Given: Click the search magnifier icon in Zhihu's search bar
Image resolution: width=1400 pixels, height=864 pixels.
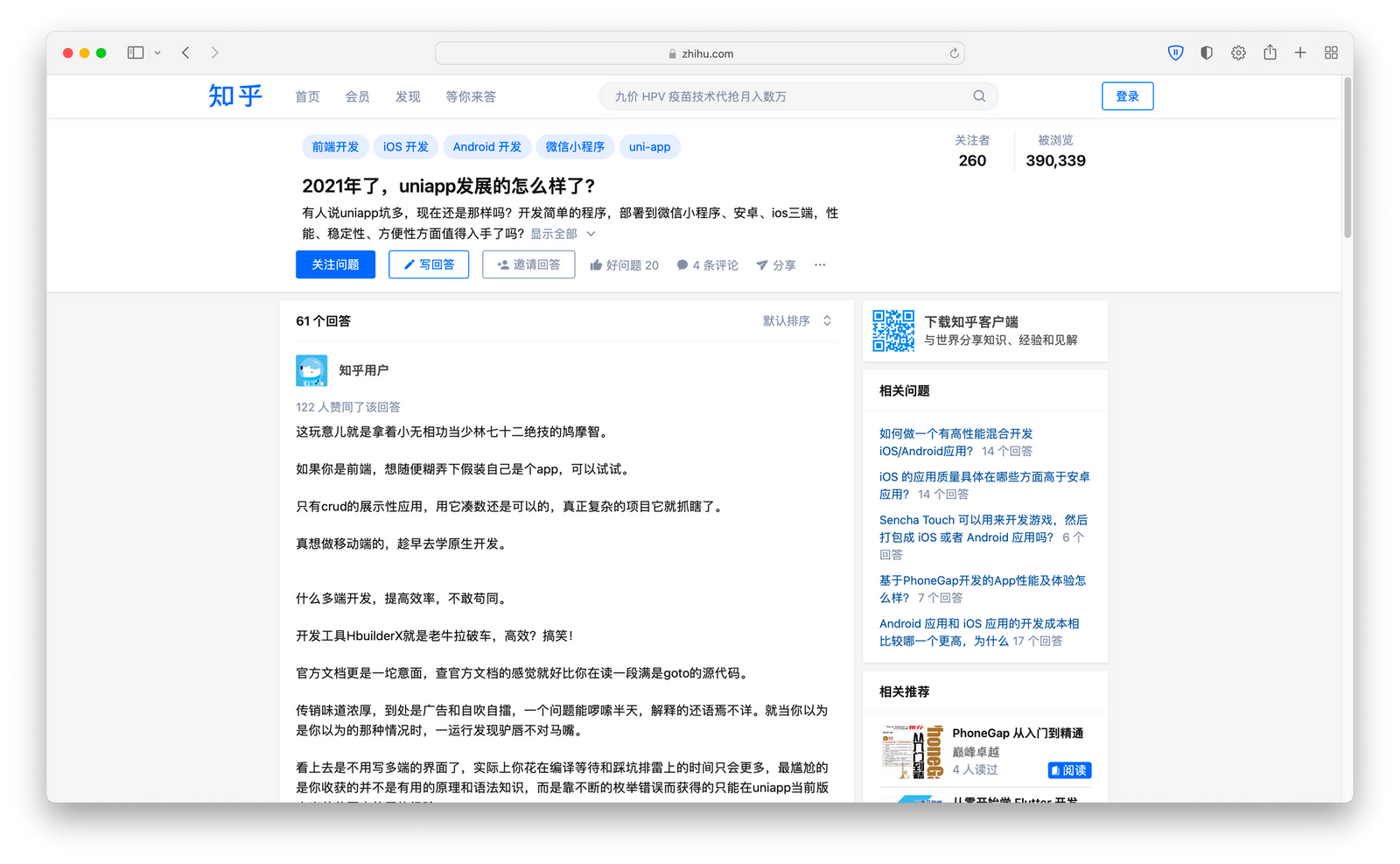Looking at the screenshot, I should [x=978, y=96].
